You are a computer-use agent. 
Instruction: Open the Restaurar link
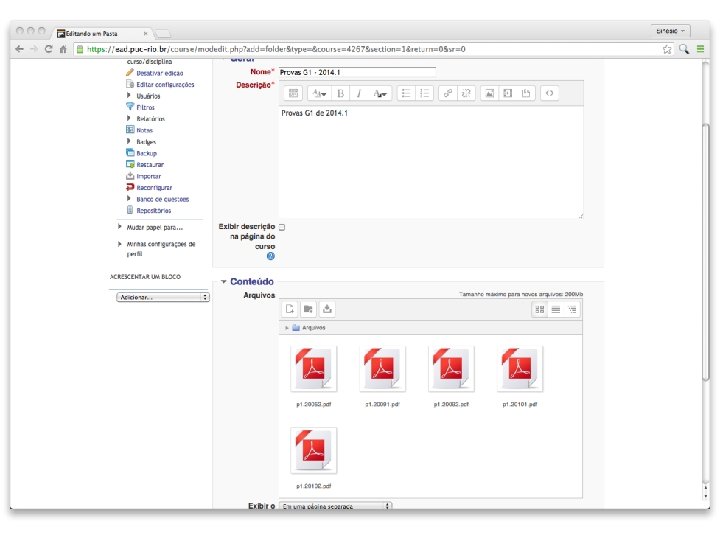pyautogui.click(x=150, y=164)
